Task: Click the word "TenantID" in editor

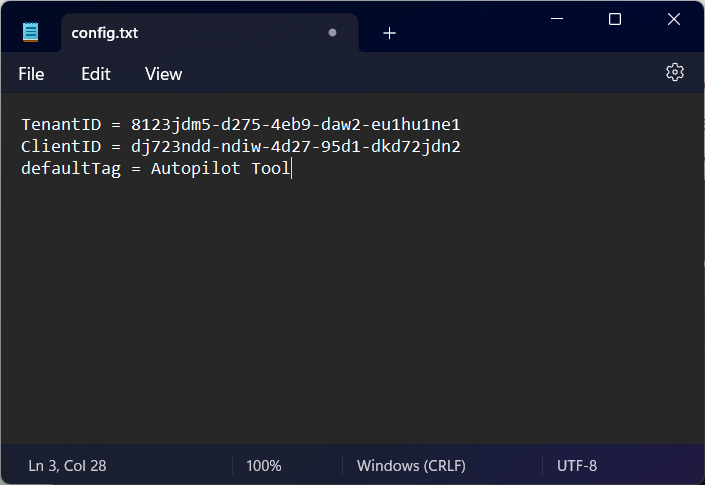Action: pyautogui.click(x=58, y=125)
